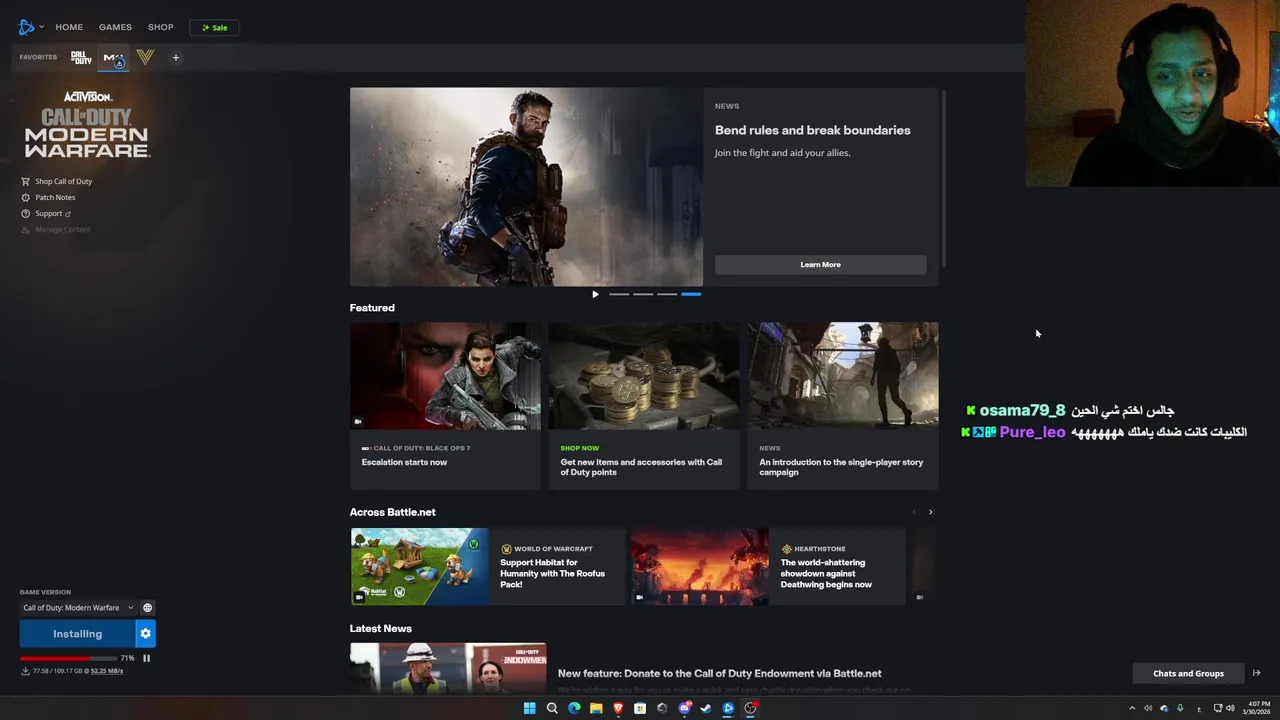Select the Call of Duty favorite icon
1280x720 pixels.
[x=81, y=58]
